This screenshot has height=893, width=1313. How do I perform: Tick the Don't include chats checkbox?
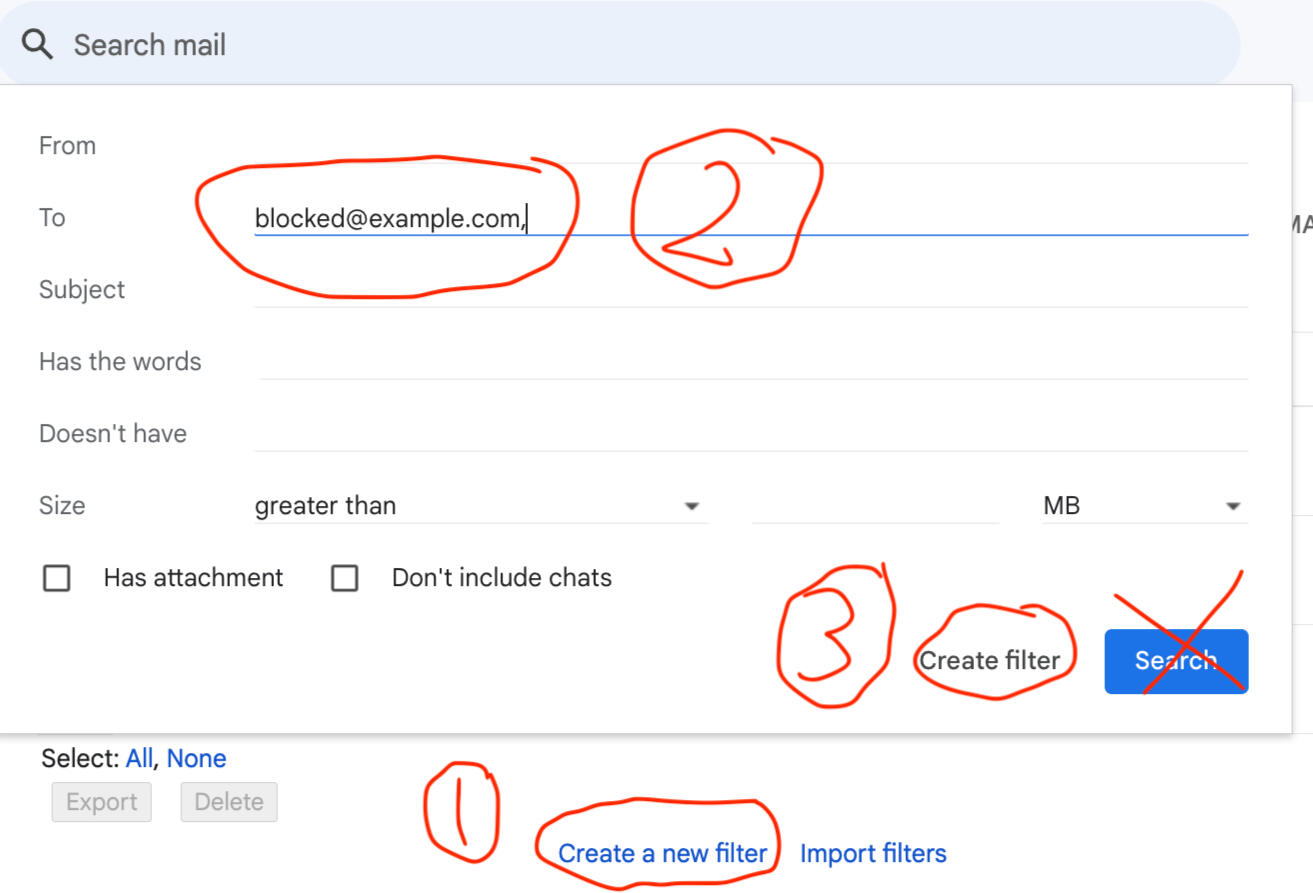click(345, 578)
